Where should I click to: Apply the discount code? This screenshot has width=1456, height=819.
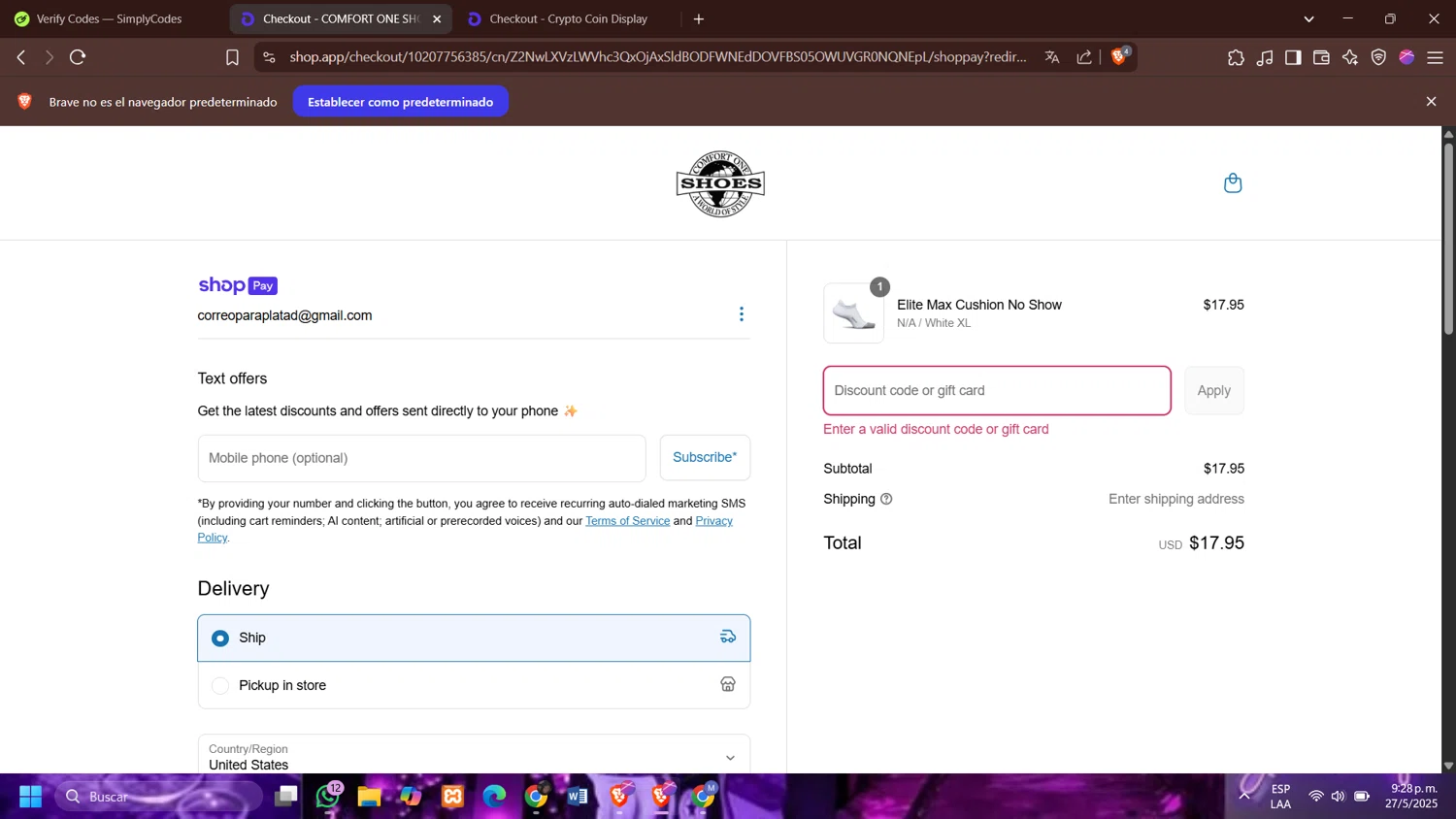click(1213, 390)
